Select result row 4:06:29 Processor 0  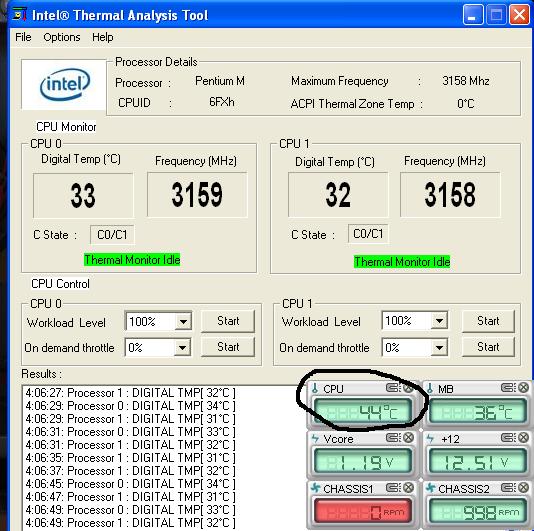130,406
